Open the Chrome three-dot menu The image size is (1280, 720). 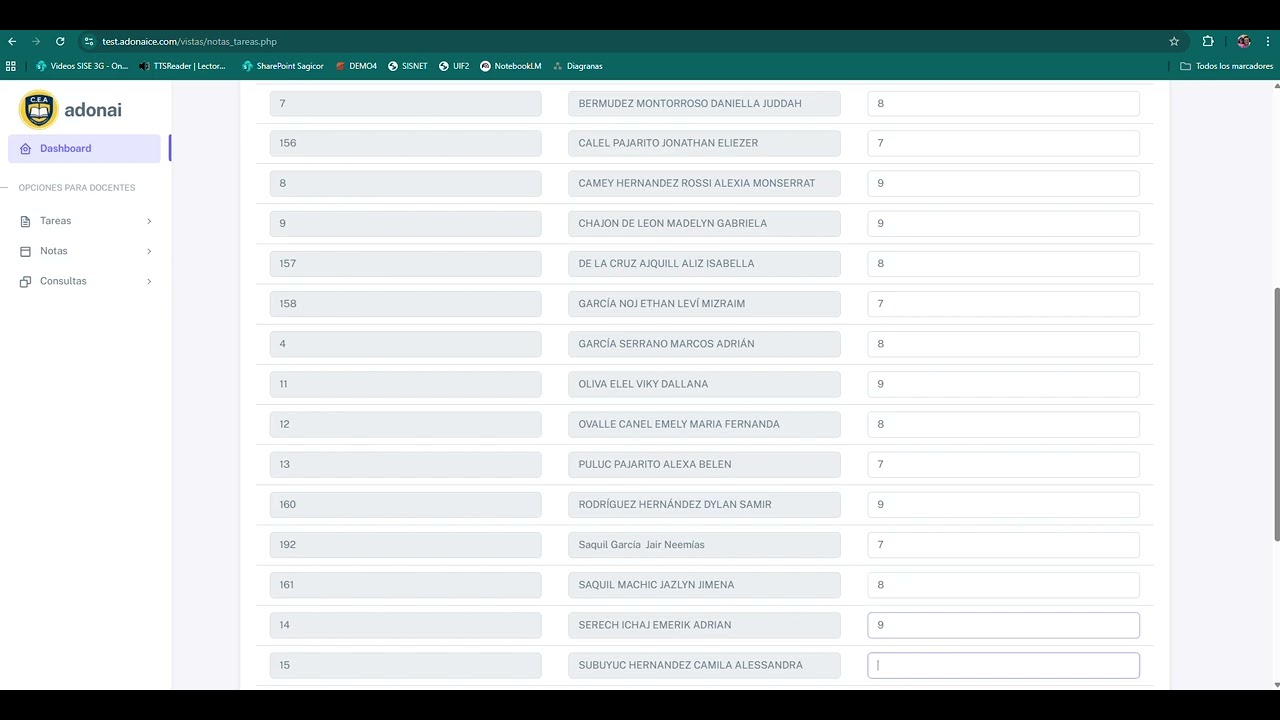(1269, 41)
